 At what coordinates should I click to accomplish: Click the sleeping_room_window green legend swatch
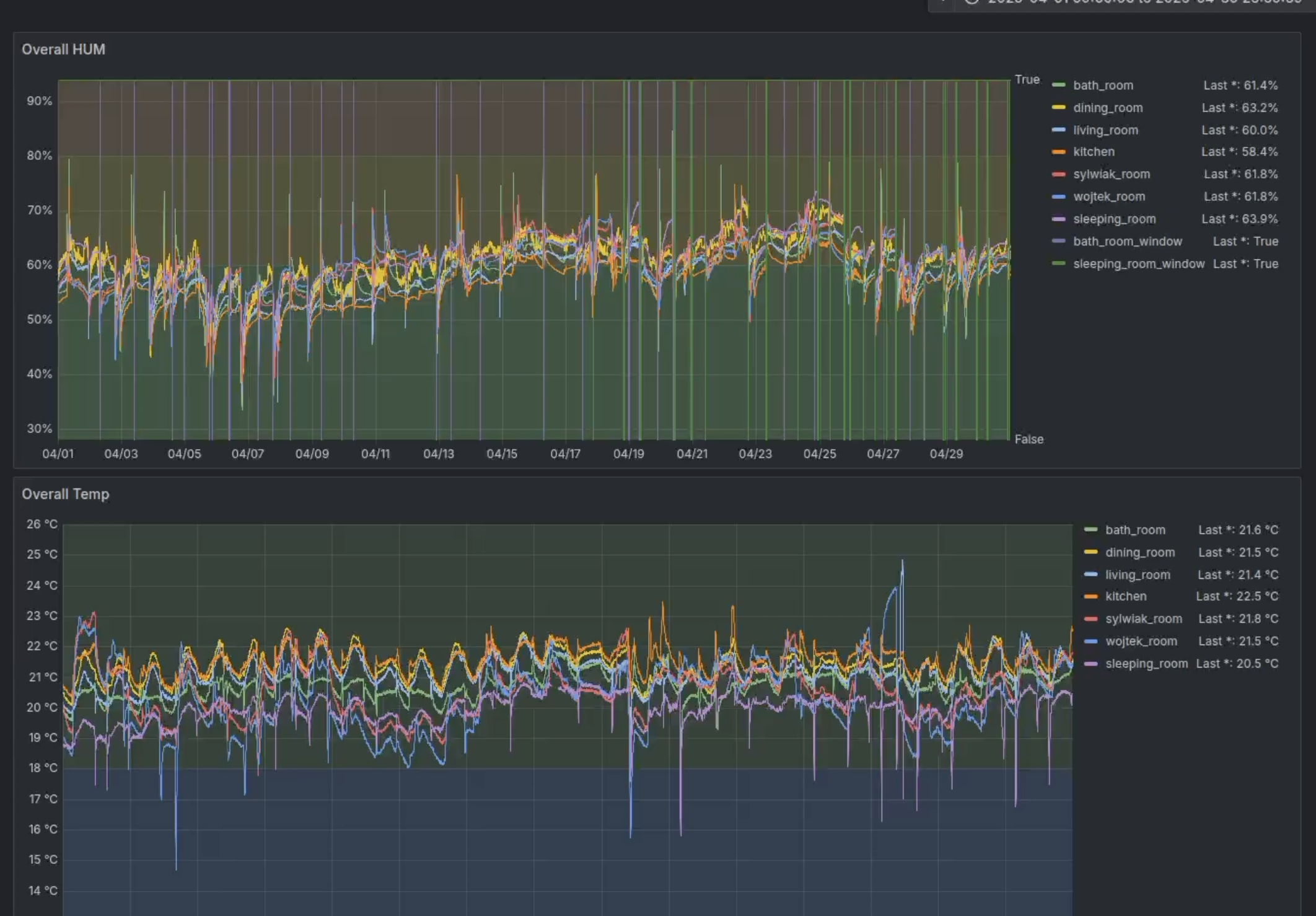[1059, 264]
